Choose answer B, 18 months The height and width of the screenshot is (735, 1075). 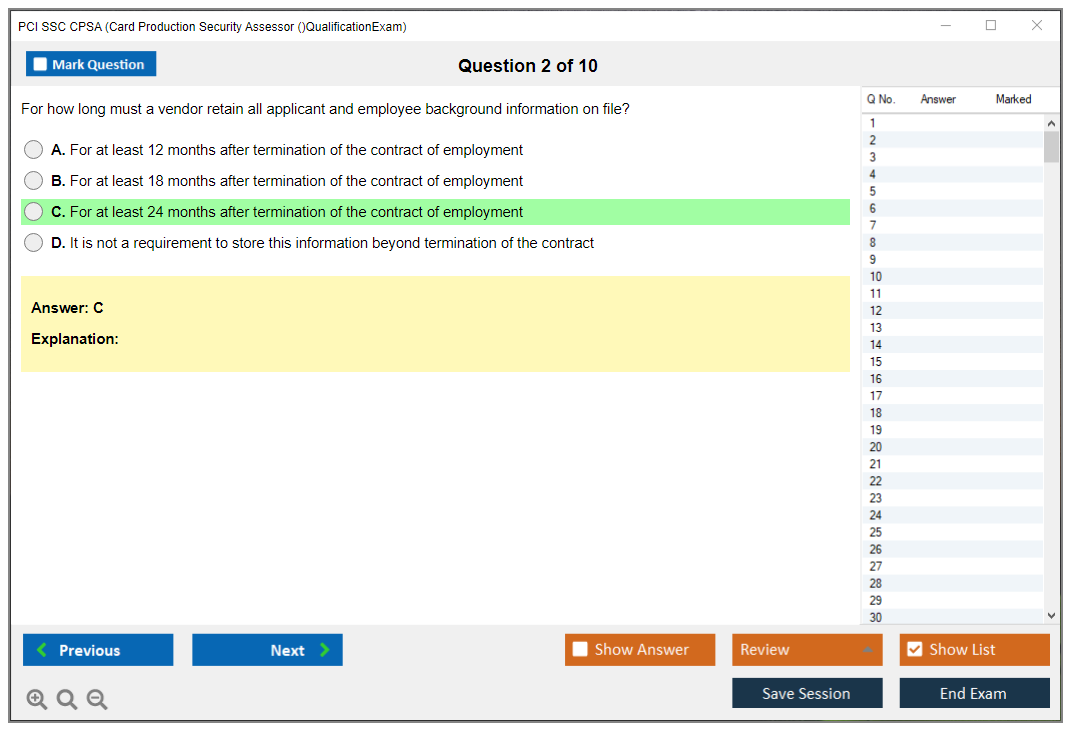click(x=34, y=181)
